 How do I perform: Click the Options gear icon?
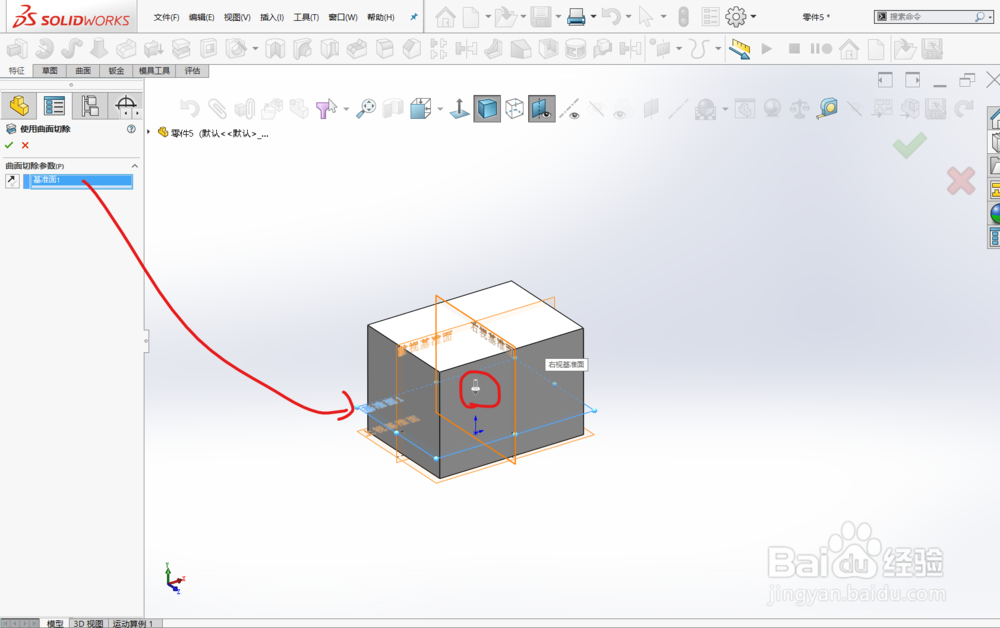pos(735,17)
